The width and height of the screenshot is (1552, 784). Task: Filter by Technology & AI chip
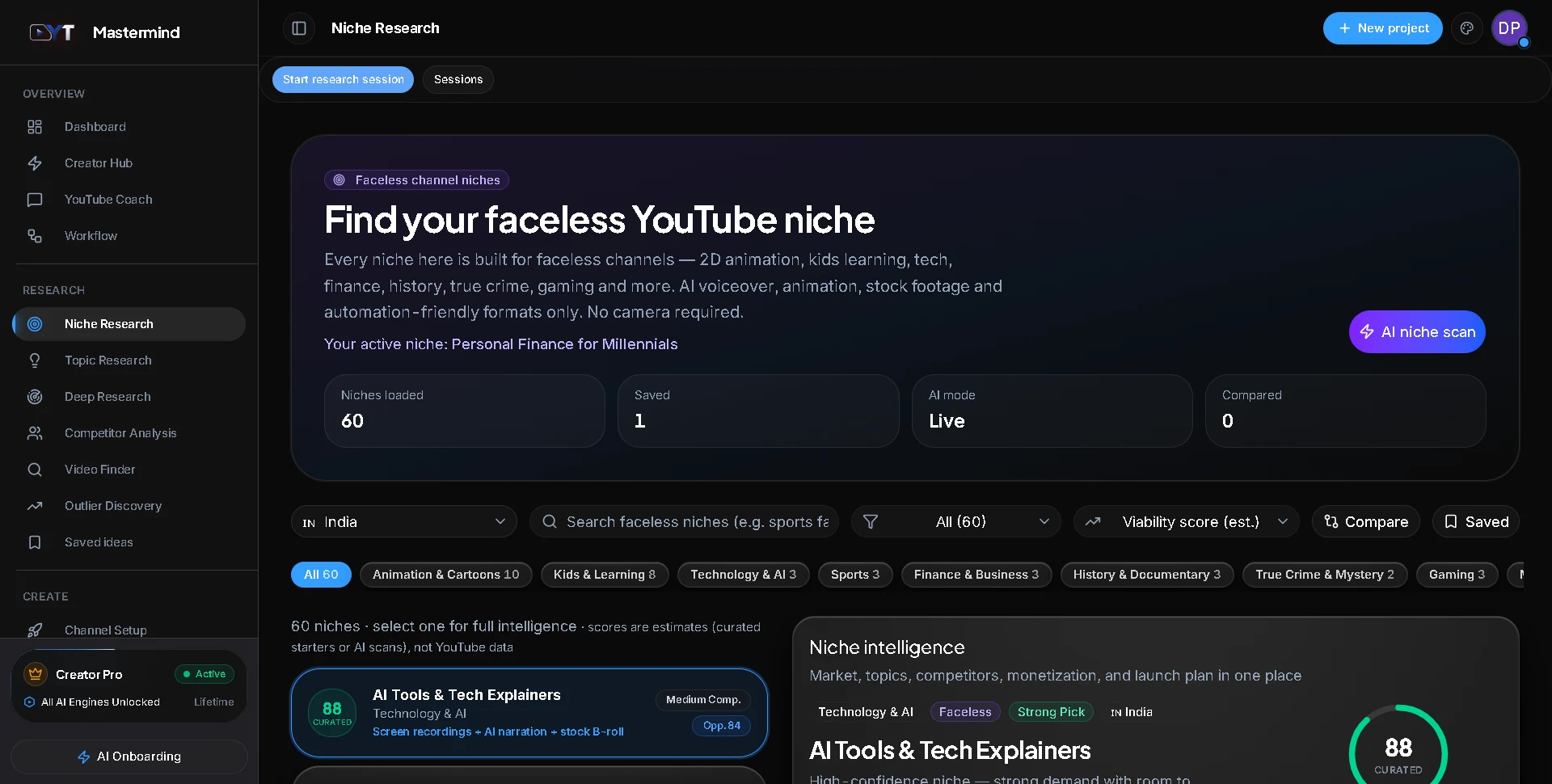744,575
